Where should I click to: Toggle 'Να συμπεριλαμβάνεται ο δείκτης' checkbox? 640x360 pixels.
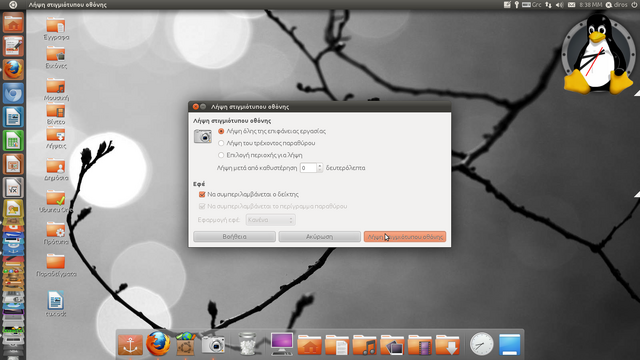point(202,194)
